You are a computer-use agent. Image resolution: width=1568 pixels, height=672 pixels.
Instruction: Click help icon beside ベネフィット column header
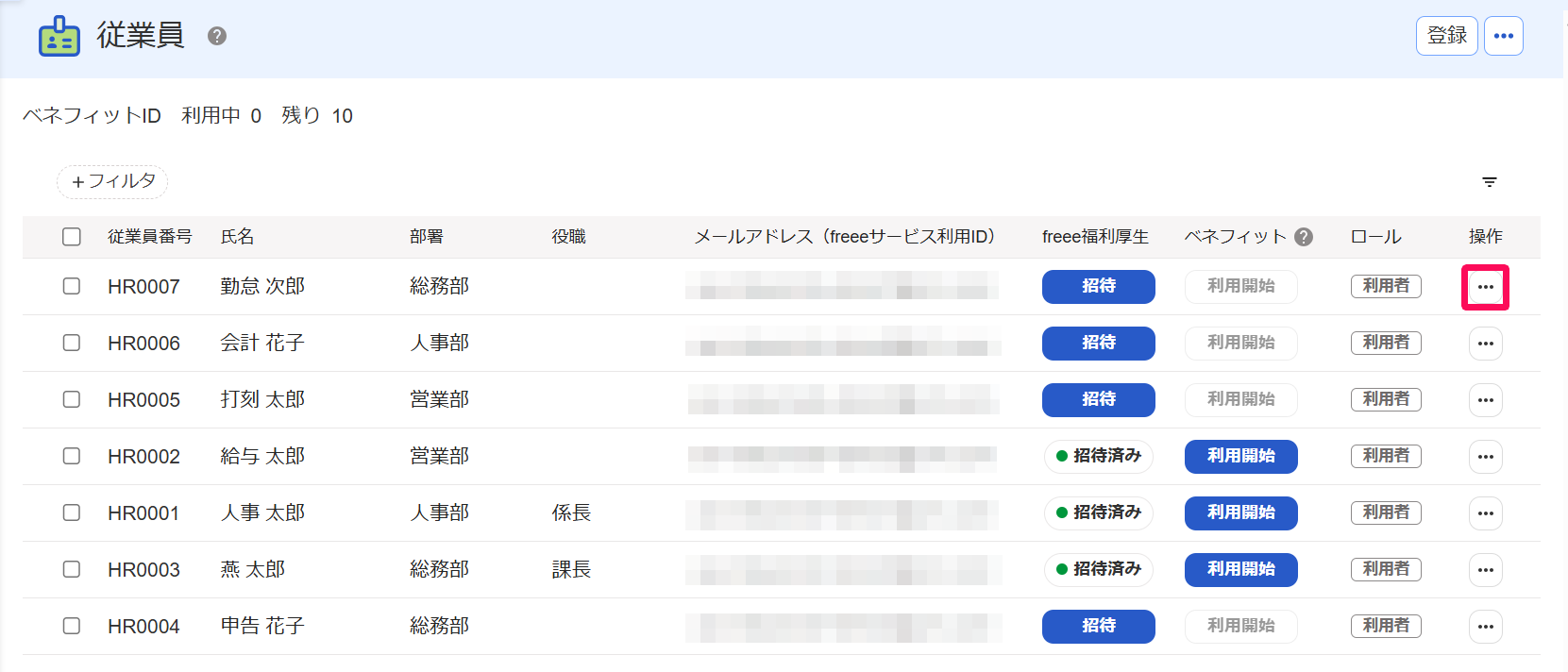(1304, 237)
